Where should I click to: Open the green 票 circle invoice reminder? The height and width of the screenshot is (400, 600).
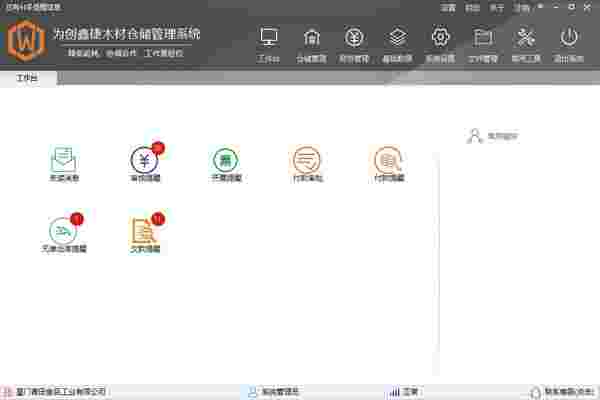(226, 160)
